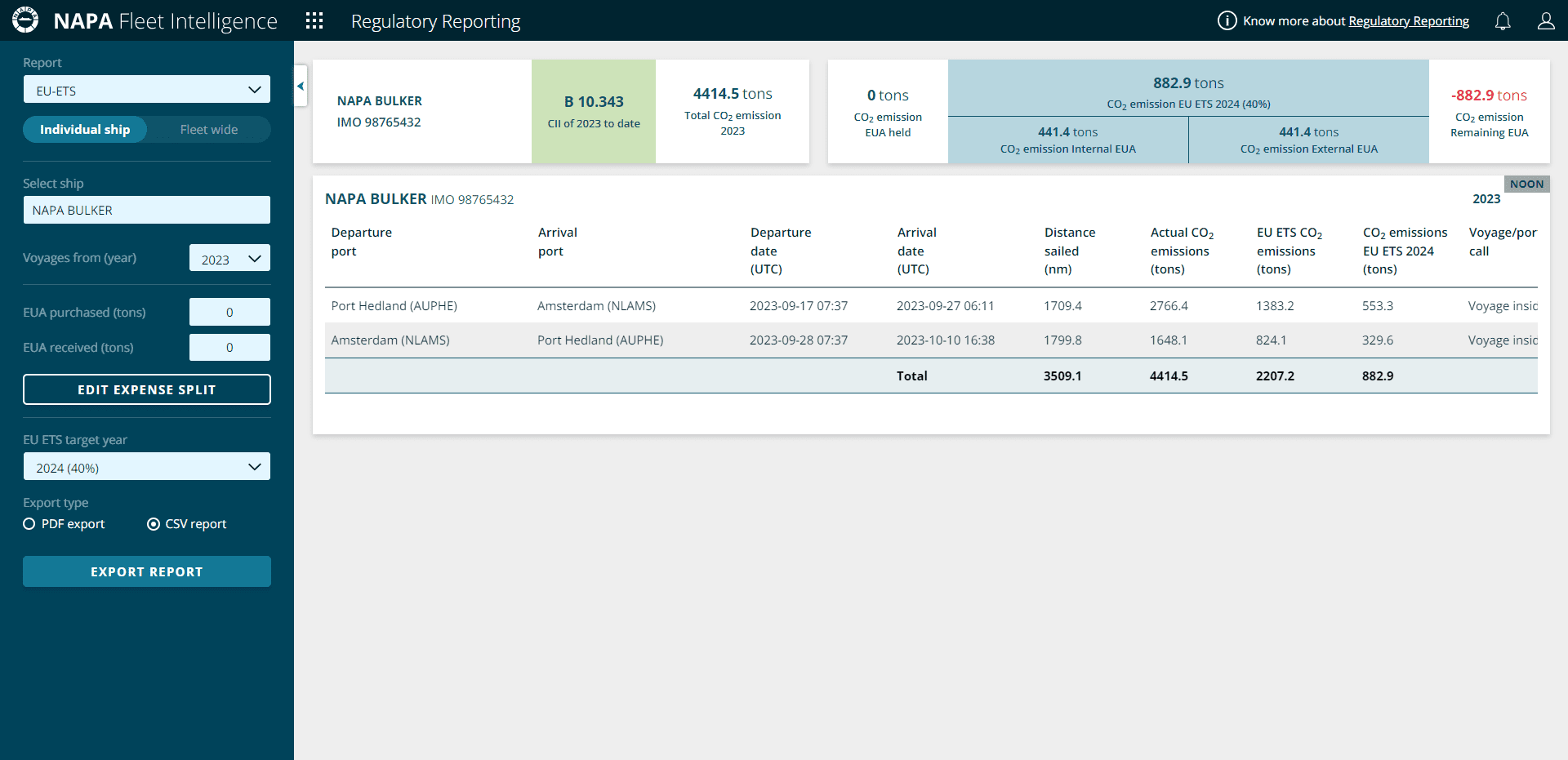Click the 0 tons EUA held value
The image size is (1568, 760).
point(888,96)
